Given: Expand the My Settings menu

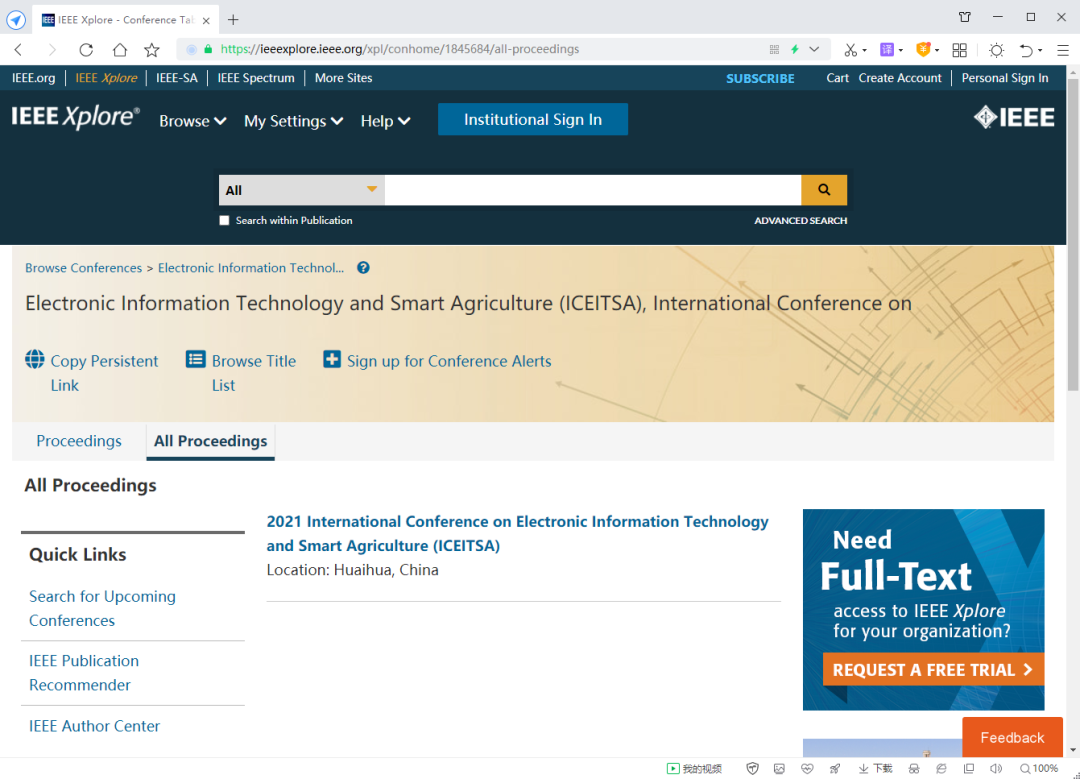Looking at the screenshot, I should 293,121.
